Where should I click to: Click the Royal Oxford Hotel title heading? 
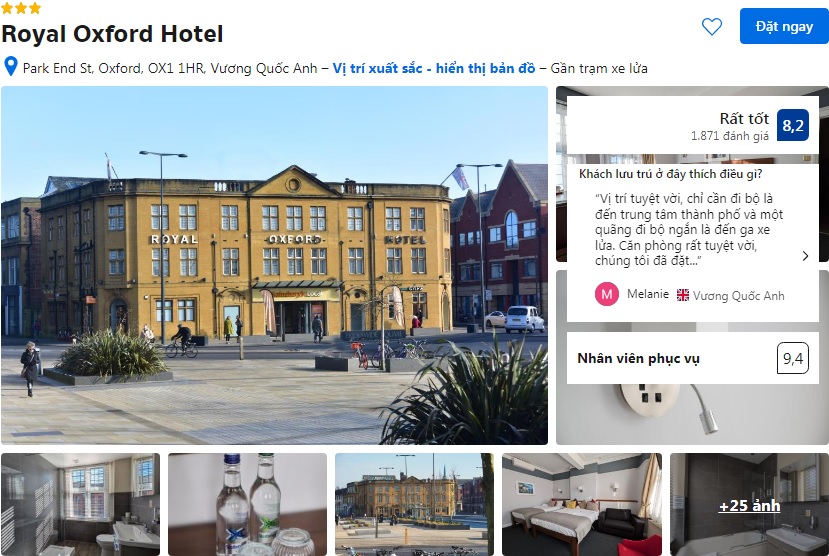pos(112,34)
